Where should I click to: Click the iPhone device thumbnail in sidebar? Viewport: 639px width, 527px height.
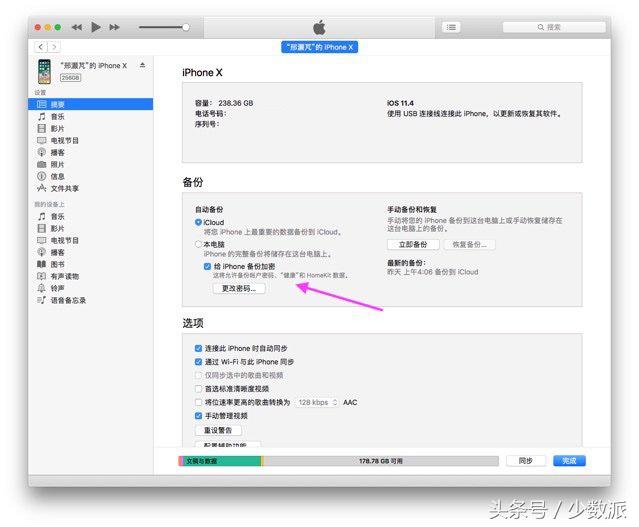pos(44,71)
